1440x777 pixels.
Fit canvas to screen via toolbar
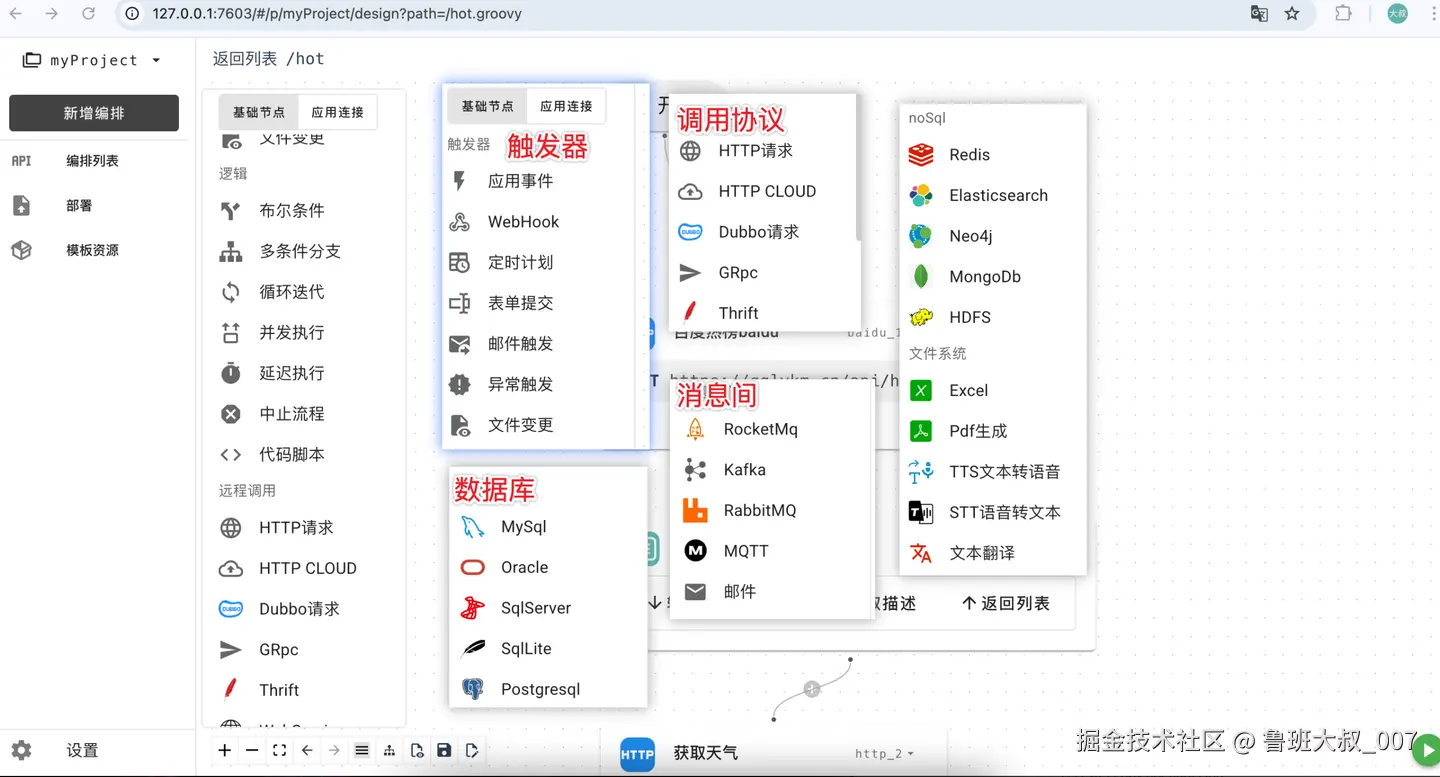pyautogui.click(x=280, y=751)
